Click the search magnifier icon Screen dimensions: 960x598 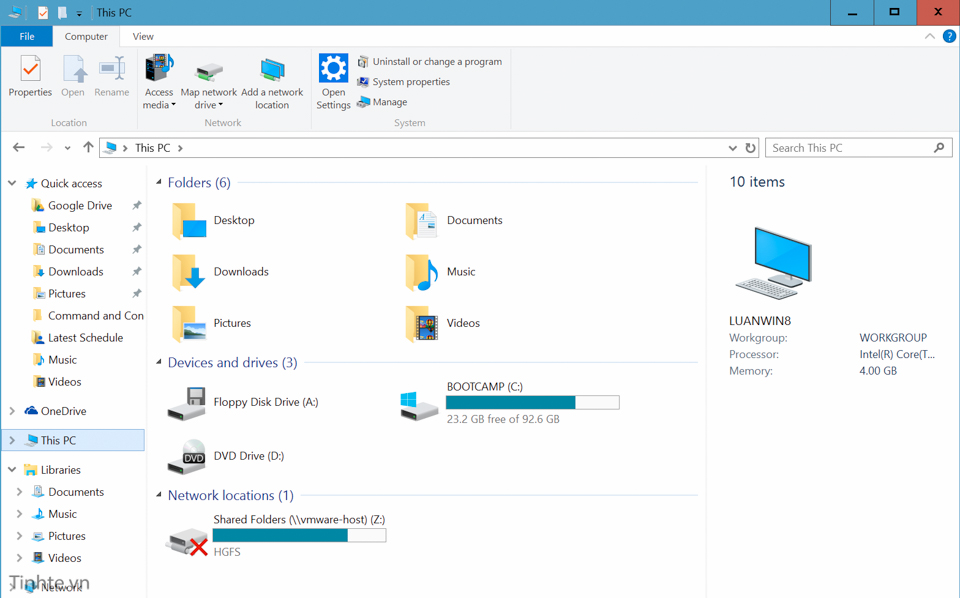point(939,148)
